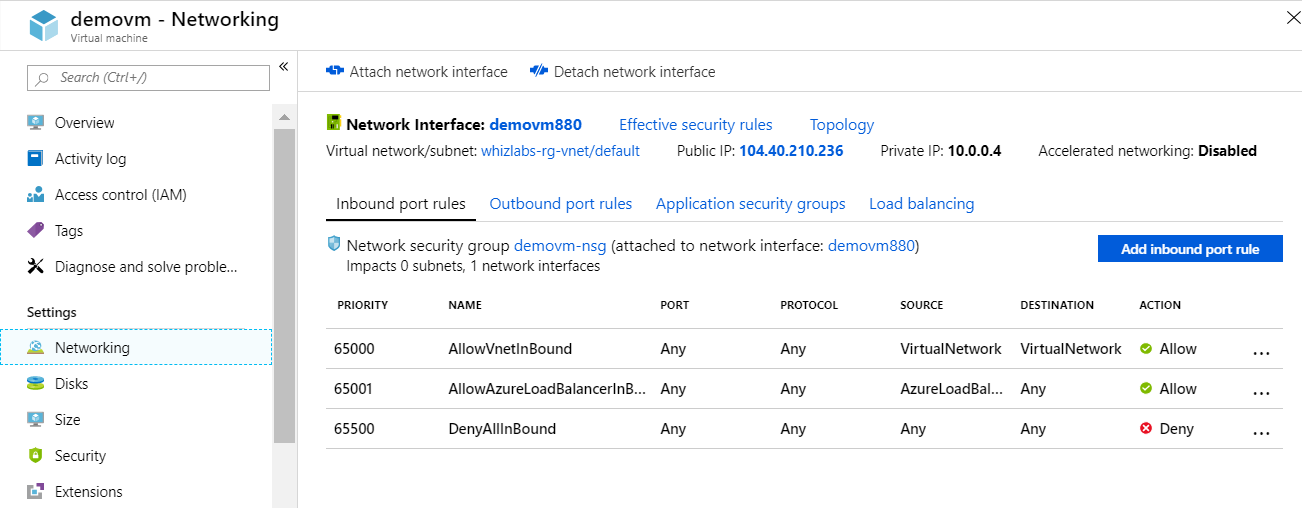The image size is (1302, 508).
Task: Switch to Outbound port rules tab
Action: tap(561, 204)
